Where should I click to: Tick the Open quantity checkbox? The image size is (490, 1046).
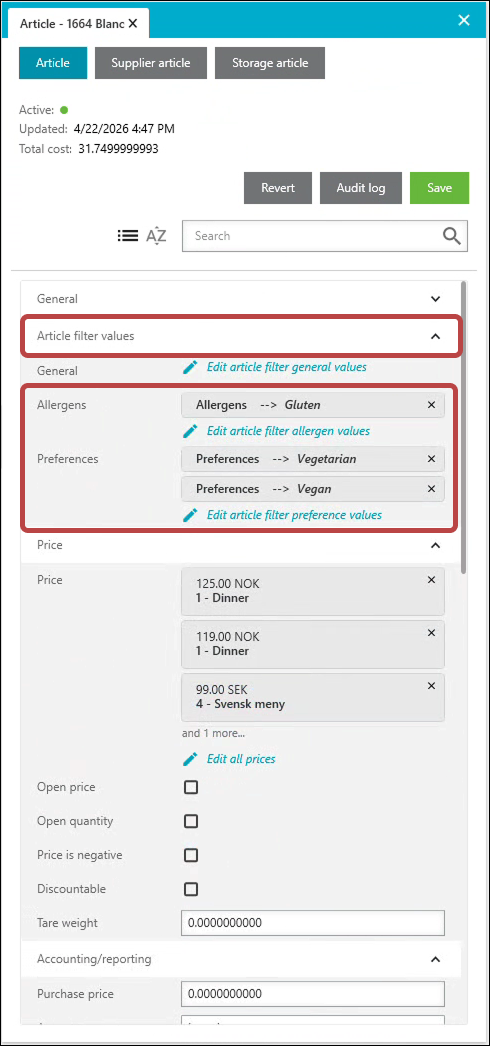click(191, 821)
